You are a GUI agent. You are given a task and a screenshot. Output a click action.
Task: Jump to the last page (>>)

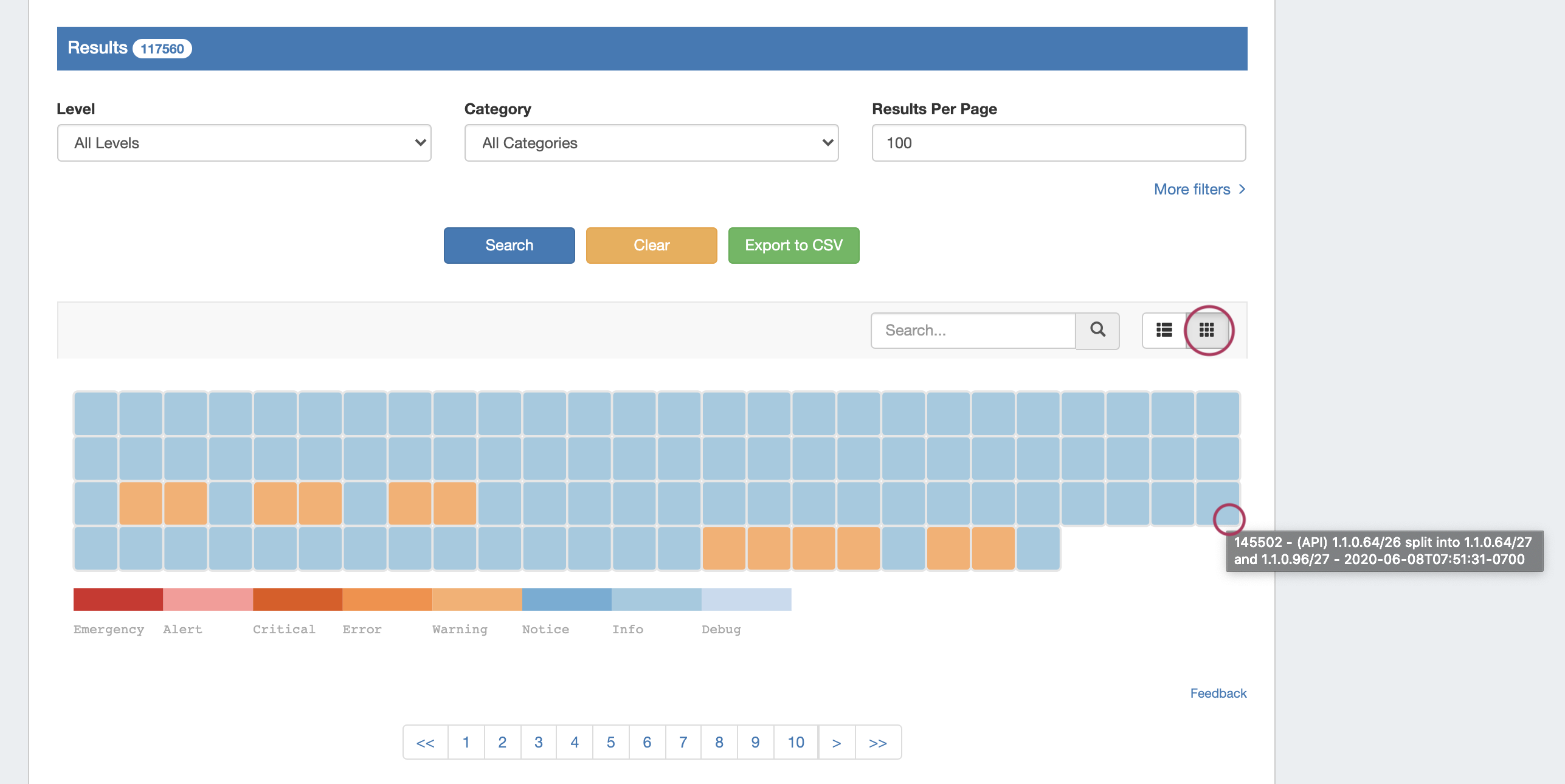tap(877, 742)
